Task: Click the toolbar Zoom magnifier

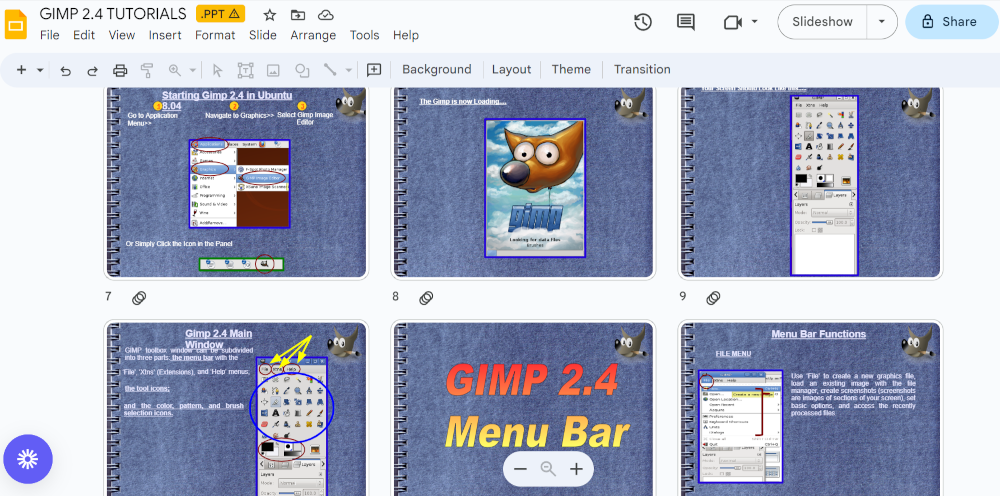Action: (174, 70)
